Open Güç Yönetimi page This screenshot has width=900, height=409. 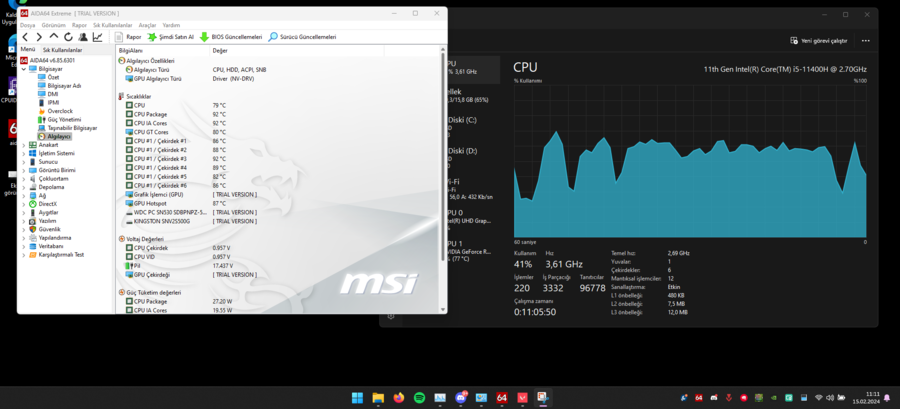[x=64, y=120]
